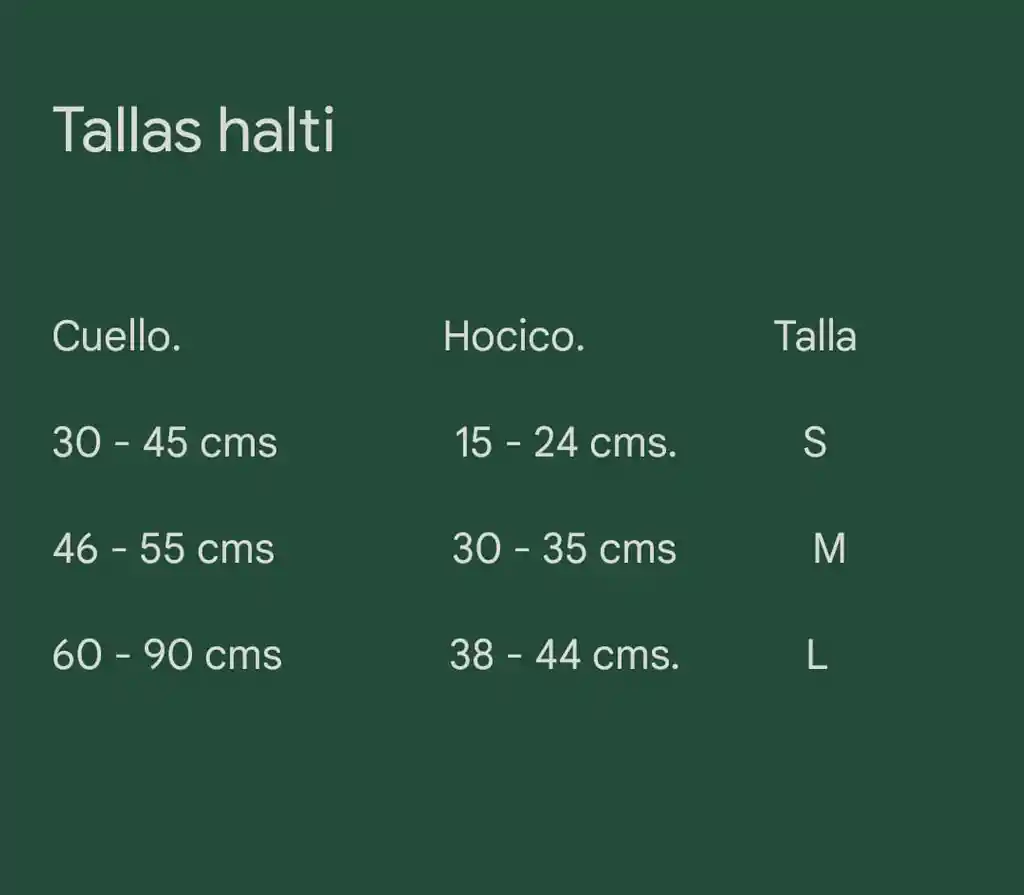This screenshot has height=895, width=1024.
Task: Select the snout measurement "15 - 24 cms."
Action: click(x=566, y=442)
